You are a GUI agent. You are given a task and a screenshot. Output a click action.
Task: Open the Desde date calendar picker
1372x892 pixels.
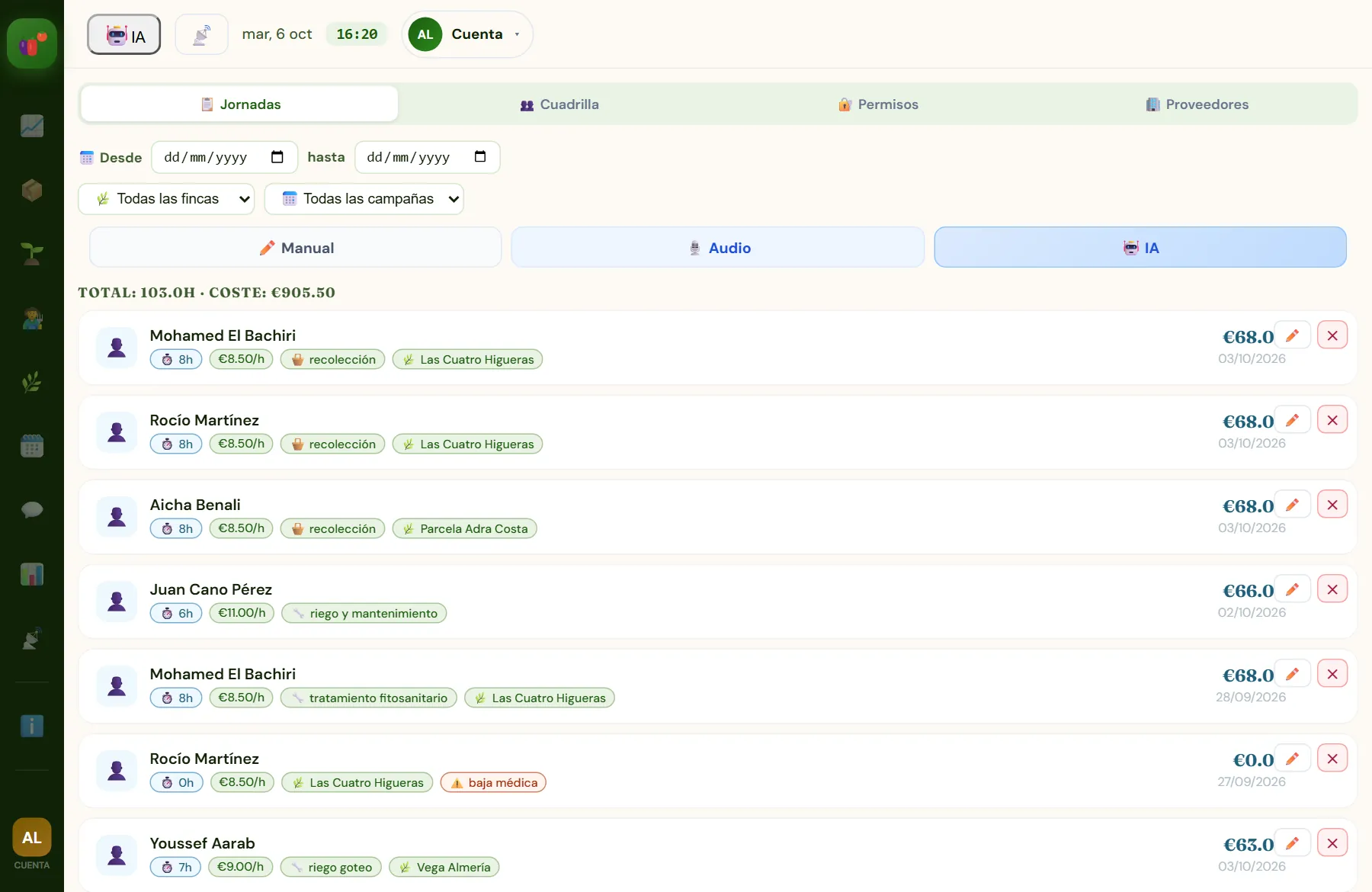pos(277,157)
